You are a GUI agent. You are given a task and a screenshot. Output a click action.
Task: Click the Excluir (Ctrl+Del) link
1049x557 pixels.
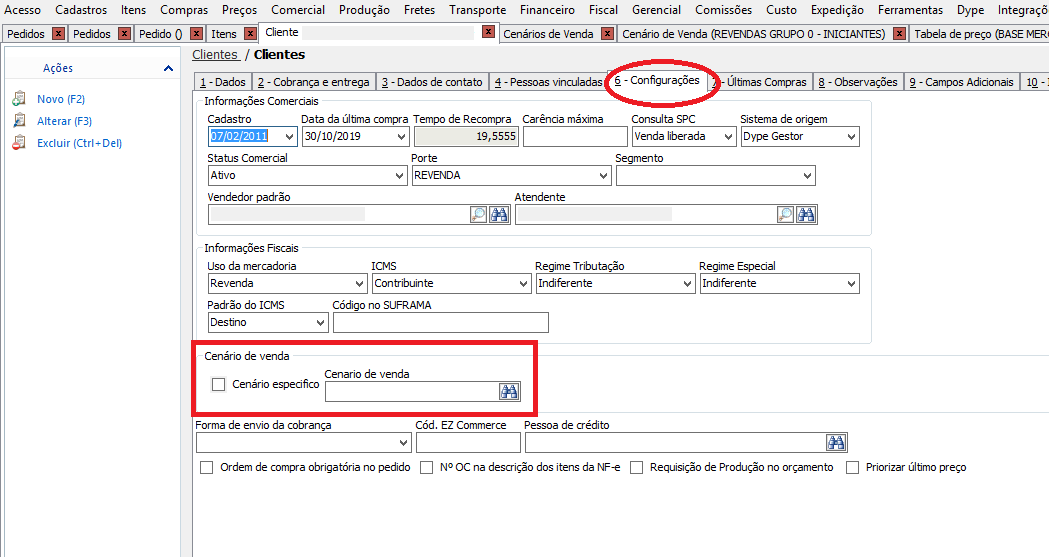pyautogui.click(x=80, y=143)
